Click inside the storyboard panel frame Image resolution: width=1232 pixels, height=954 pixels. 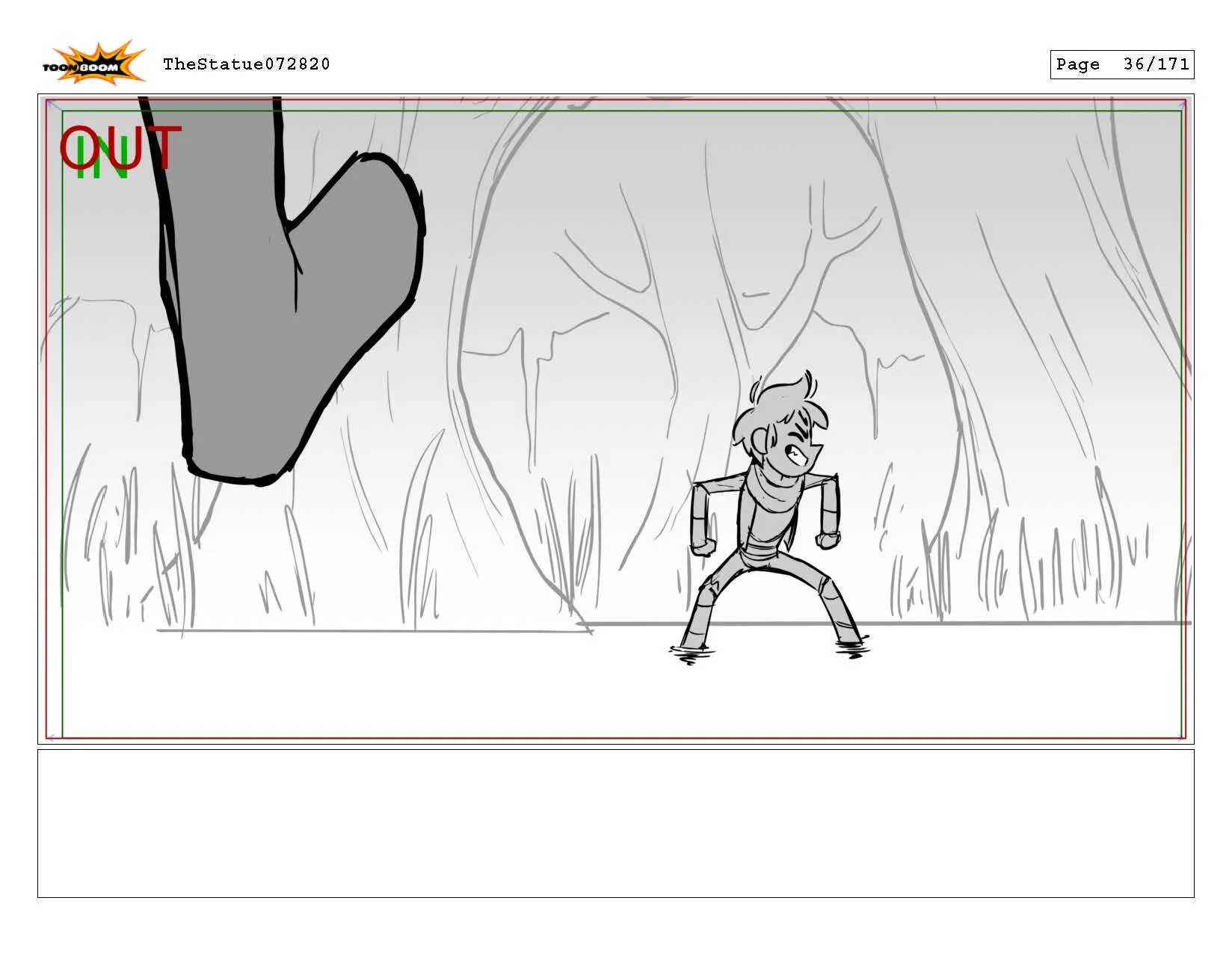523,411
